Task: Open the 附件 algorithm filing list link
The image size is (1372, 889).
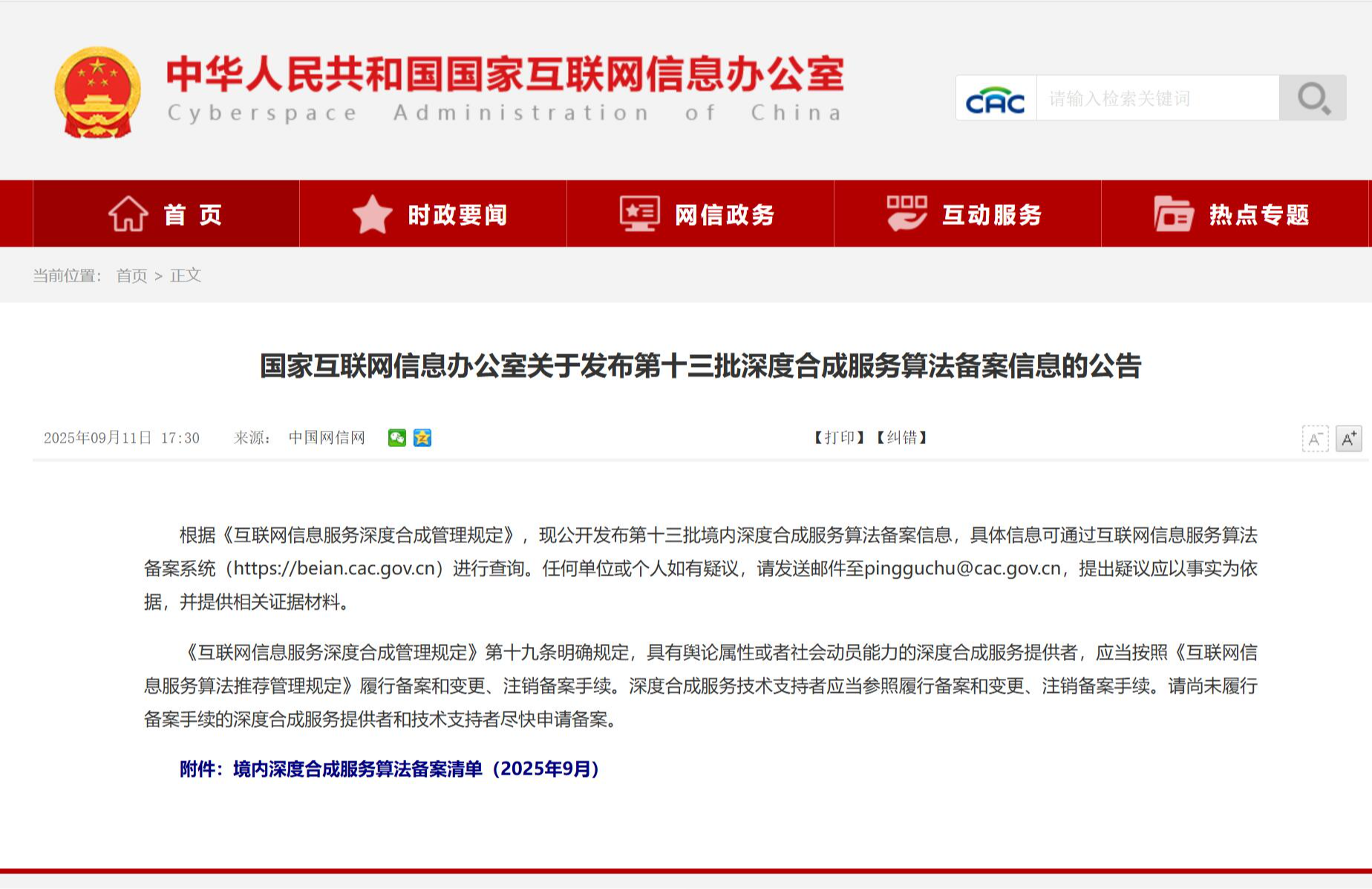Action: [390, 769]
